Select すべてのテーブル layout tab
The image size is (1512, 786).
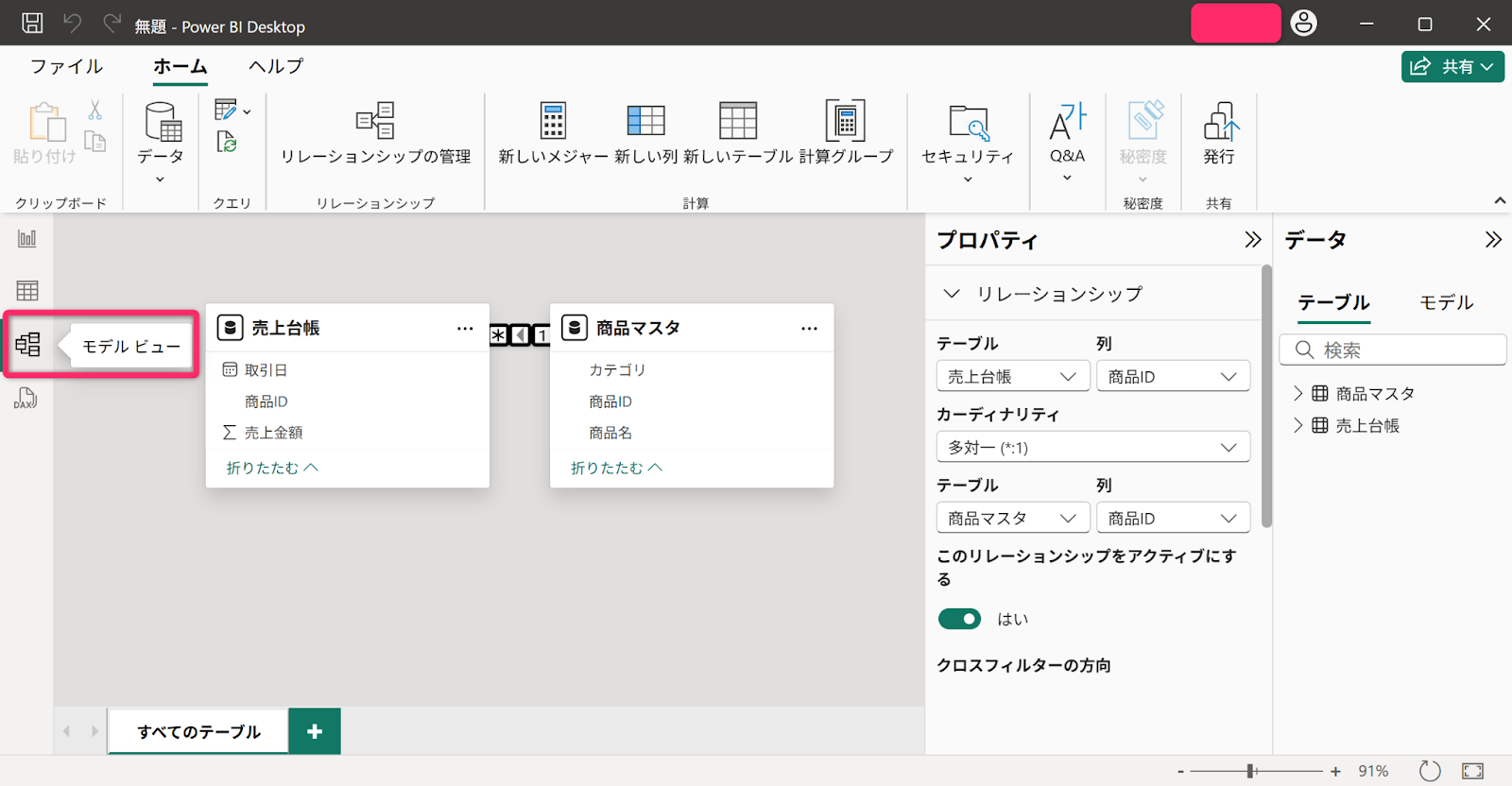coord(198,731)
